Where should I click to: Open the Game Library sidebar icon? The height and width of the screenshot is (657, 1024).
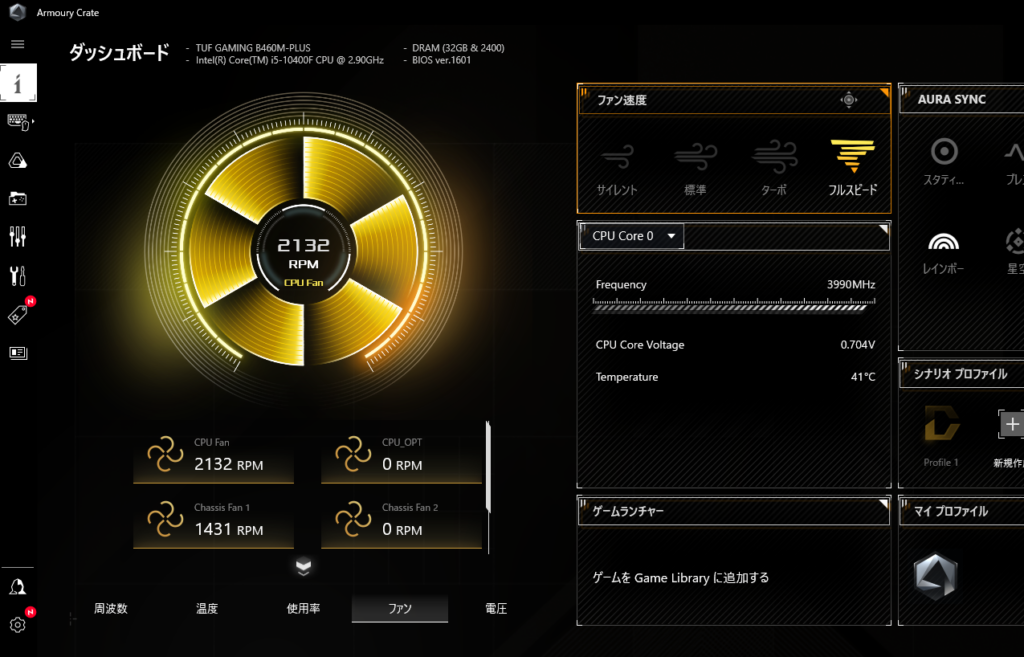tap(18, 199)
